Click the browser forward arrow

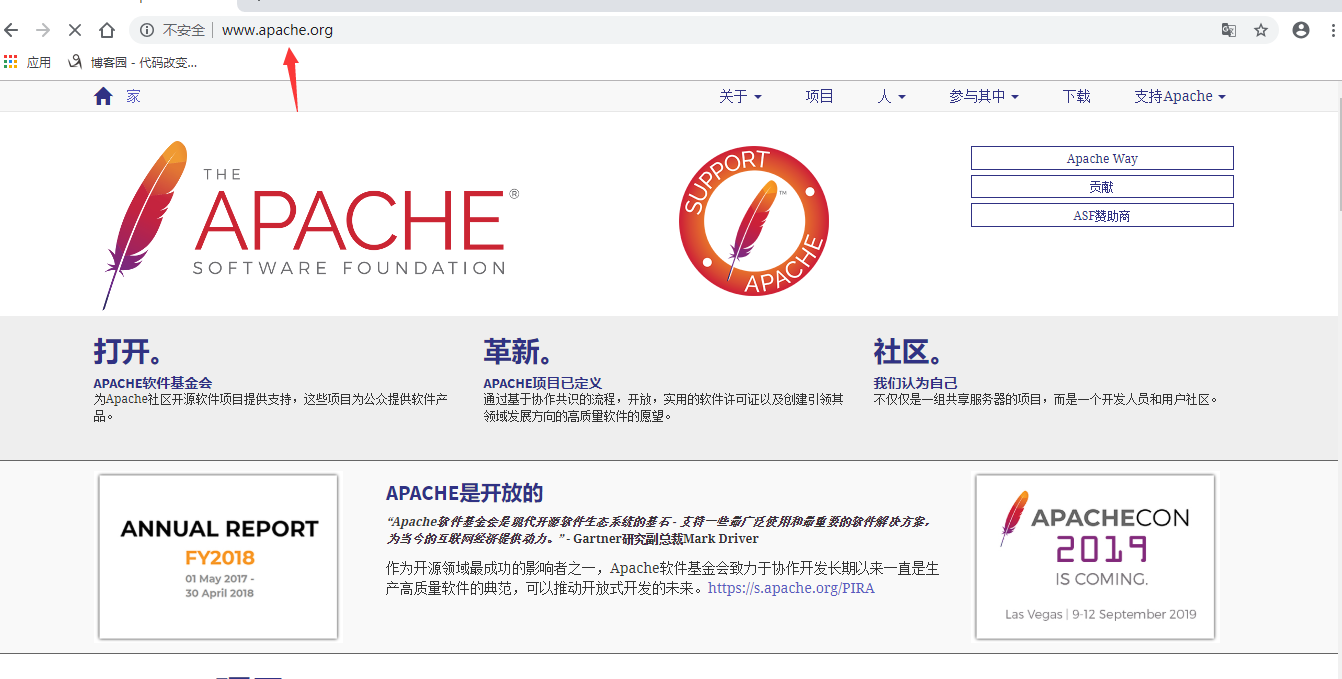tap(43, 30)
